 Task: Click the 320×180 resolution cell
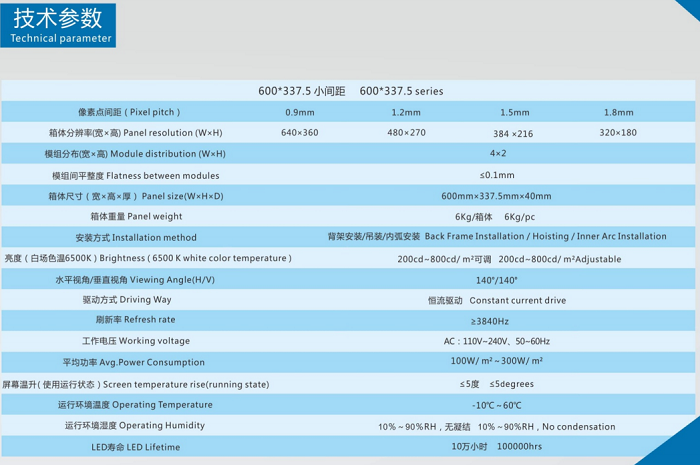click(618, 133)
